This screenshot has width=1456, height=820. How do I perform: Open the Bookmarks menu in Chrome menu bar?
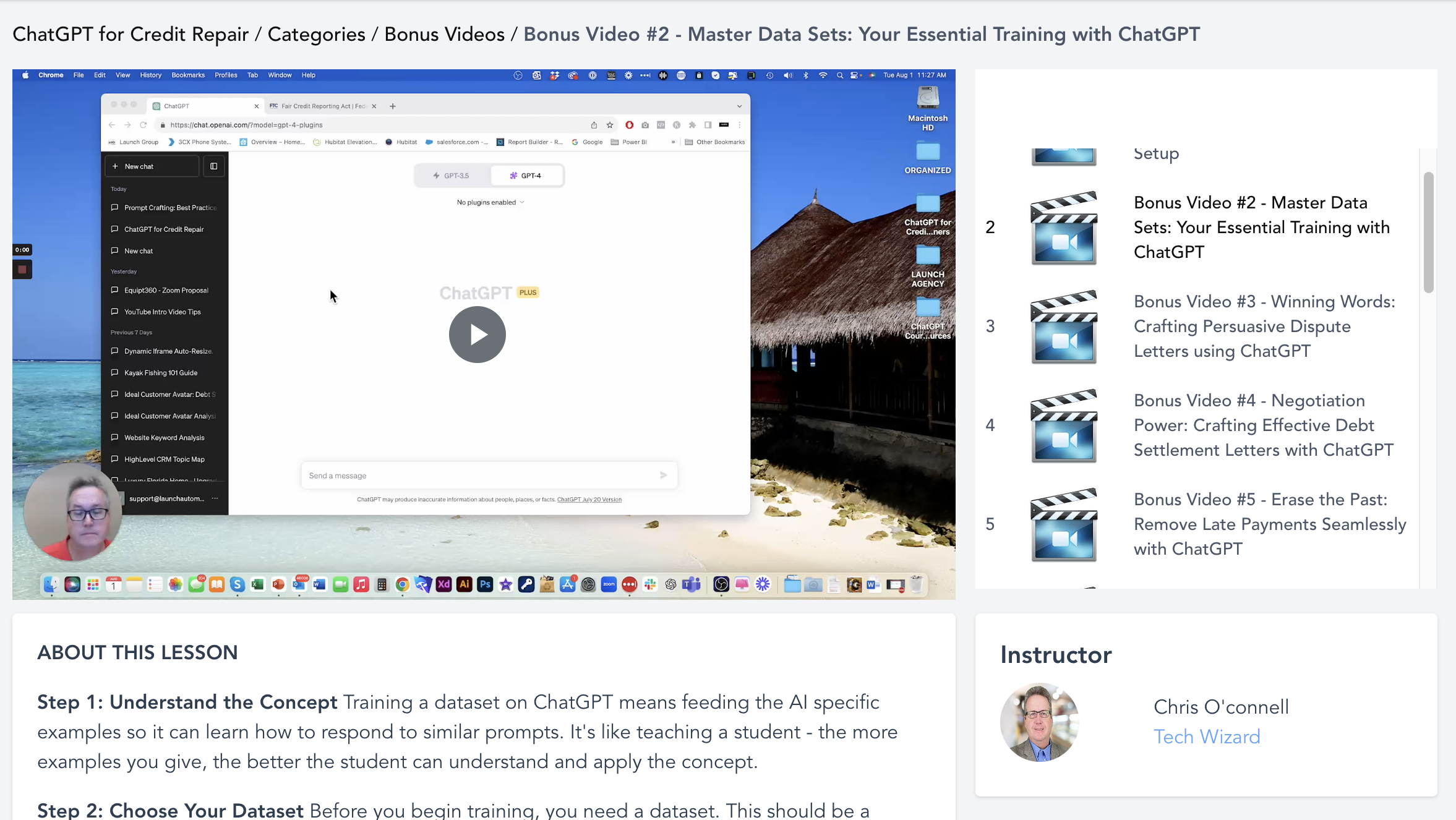188,75
